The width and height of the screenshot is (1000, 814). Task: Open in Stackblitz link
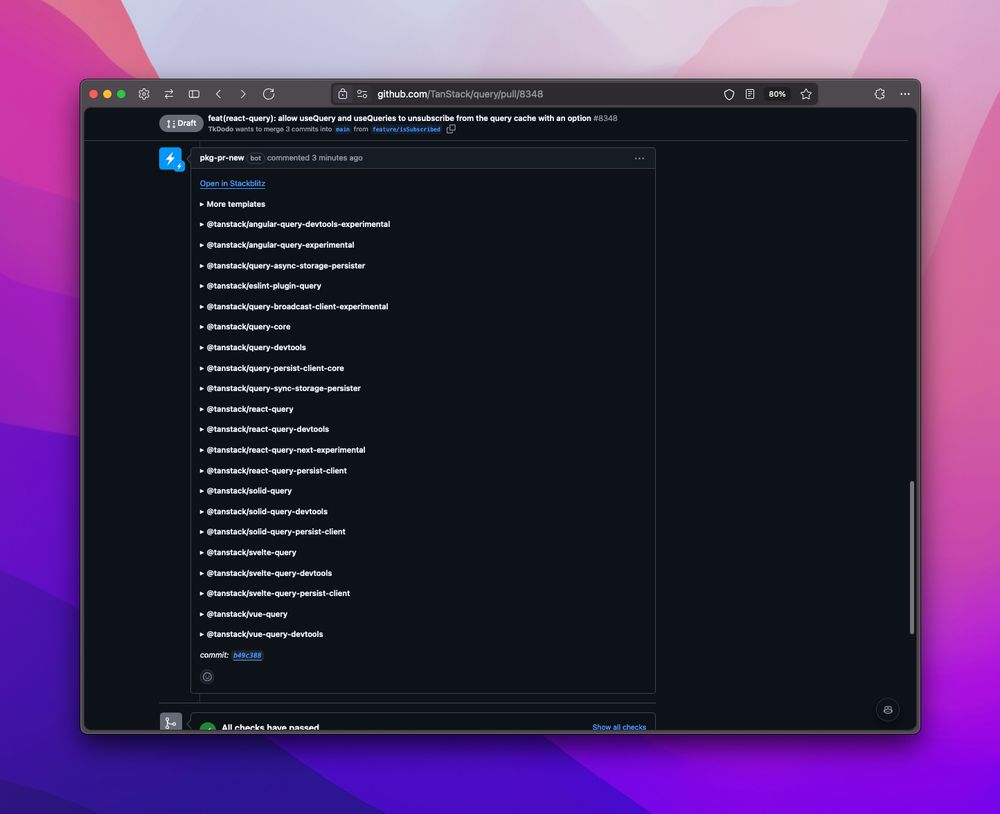coord(232,183)
